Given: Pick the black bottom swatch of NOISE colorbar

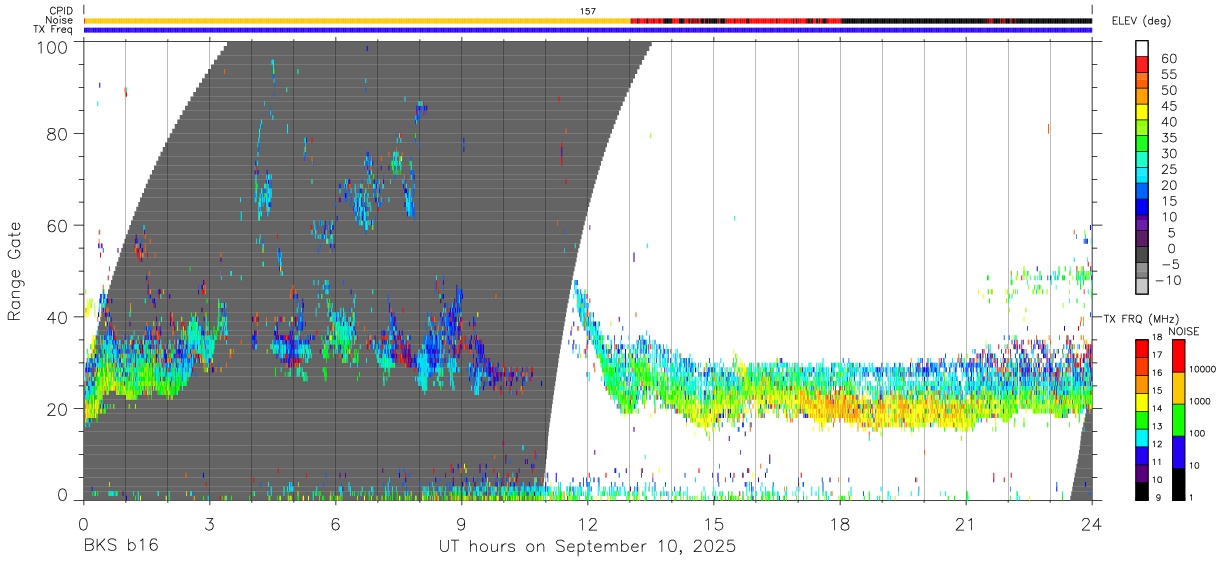Looking at the screenshot, I should point(1178,484).
